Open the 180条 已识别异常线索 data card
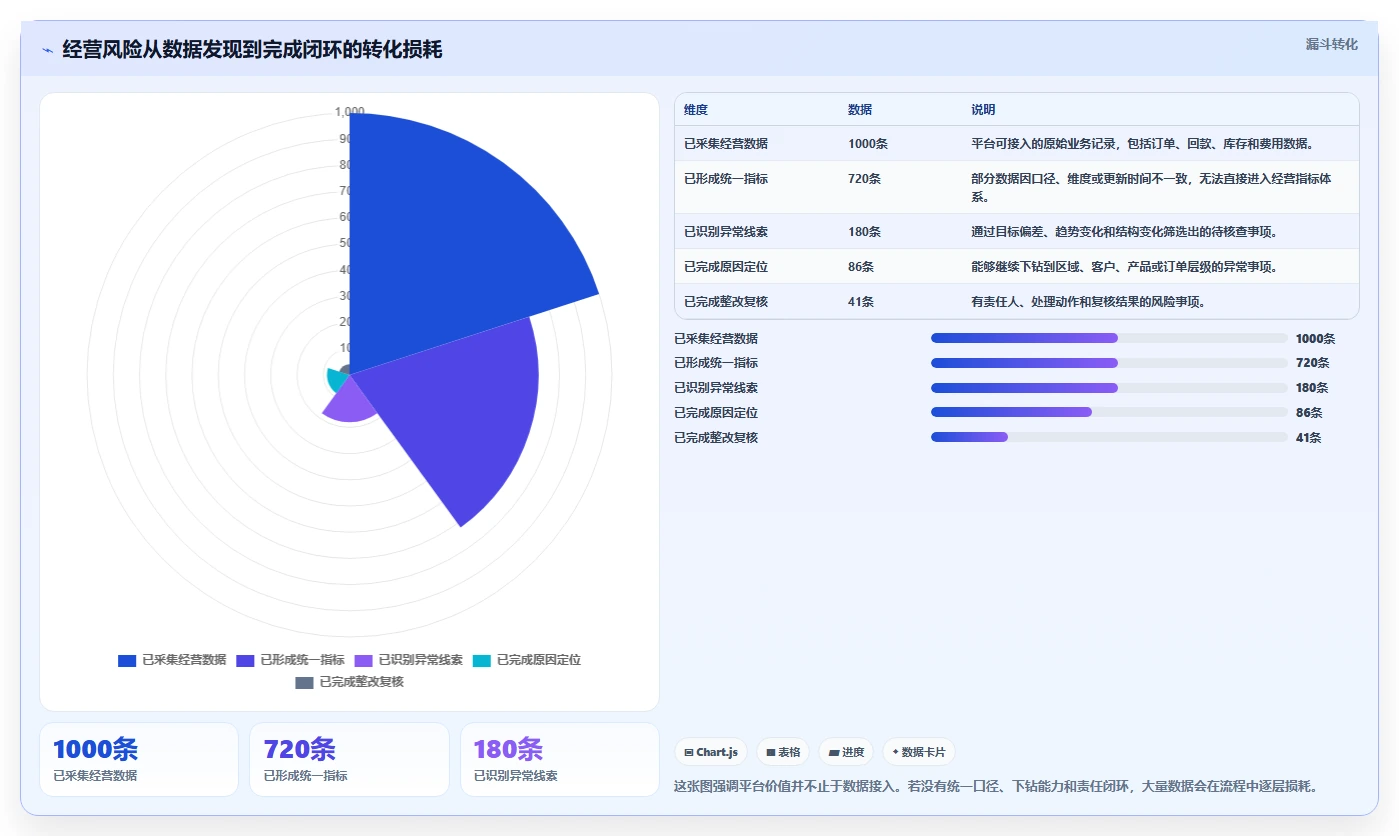 (x=560, y=760)
